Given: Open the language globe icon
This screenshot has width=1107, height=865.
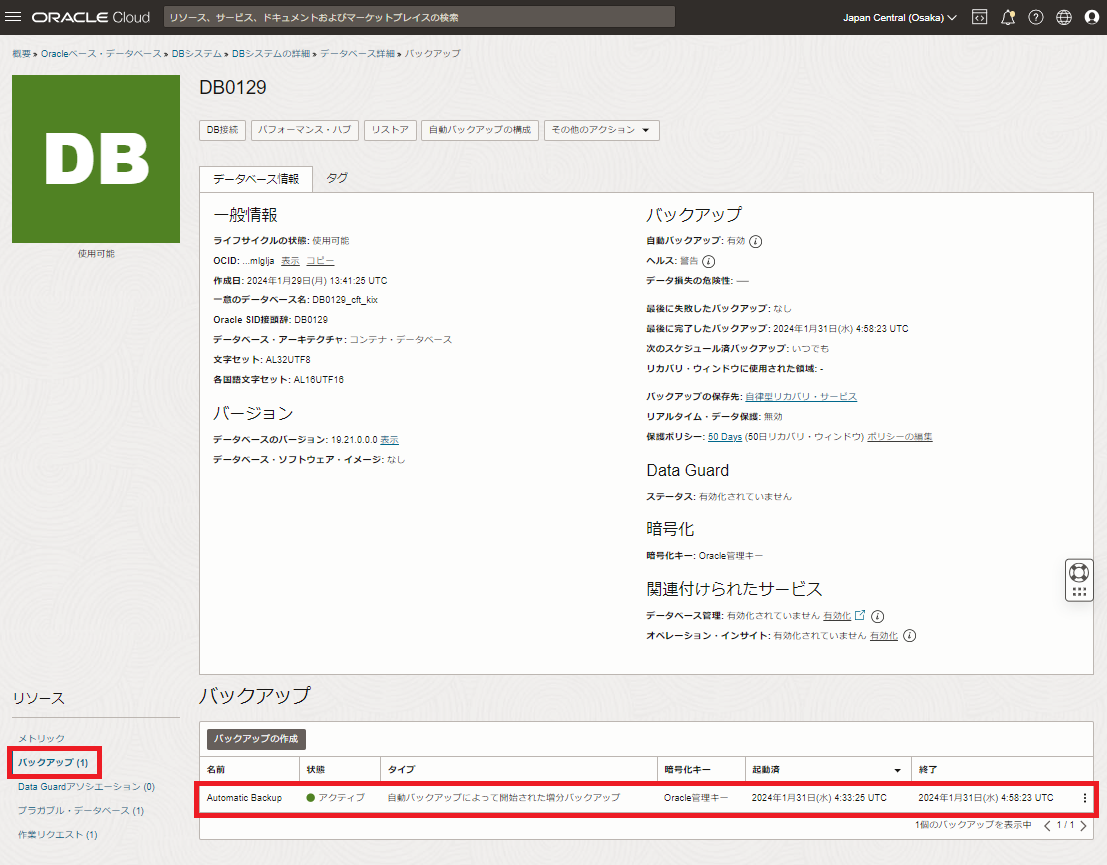Looking at the screenshot, I should click(1063, 17).
